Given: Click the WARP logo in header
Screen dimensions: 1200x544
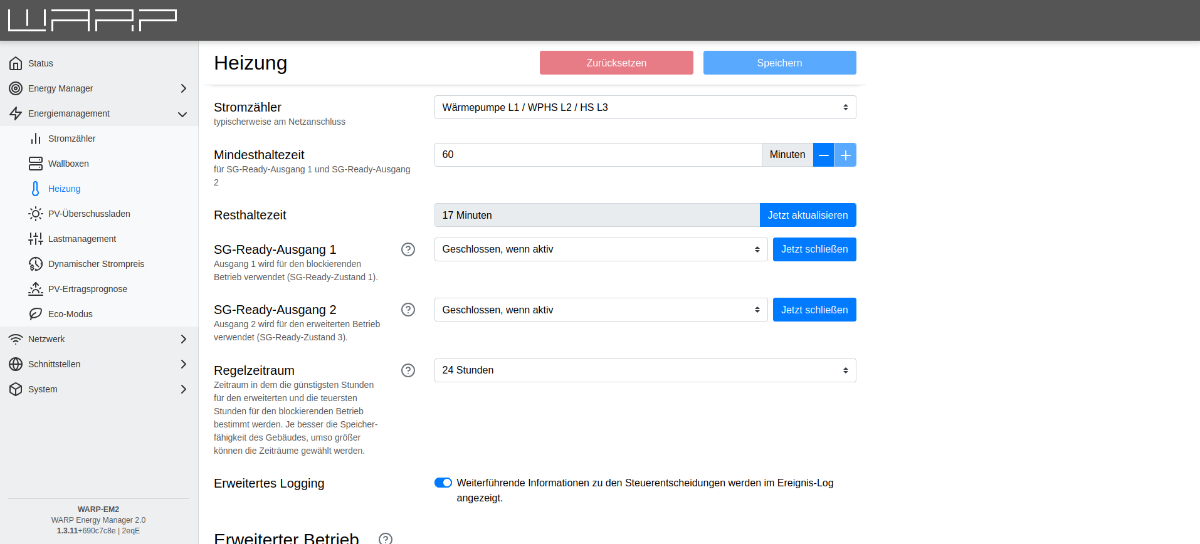Looking at the screenshot, I should [92, 20].
